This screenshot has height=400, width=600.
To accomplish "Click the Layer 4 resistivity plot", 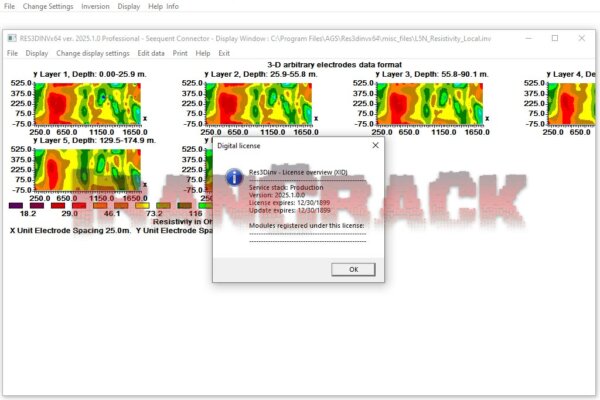I will point(572,104).
